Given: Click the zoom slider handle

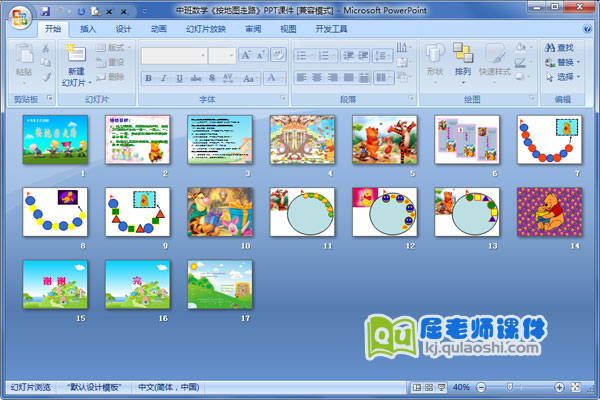Looking at the screenshot, I should pos(509,387).
